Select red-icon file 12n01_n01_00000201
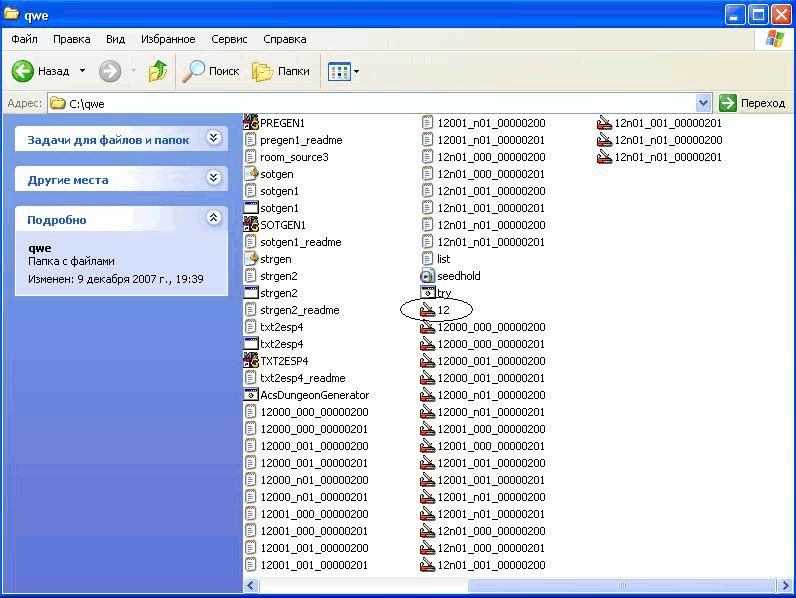Screen dimensions: 796x598 click(x=604, y=157)
